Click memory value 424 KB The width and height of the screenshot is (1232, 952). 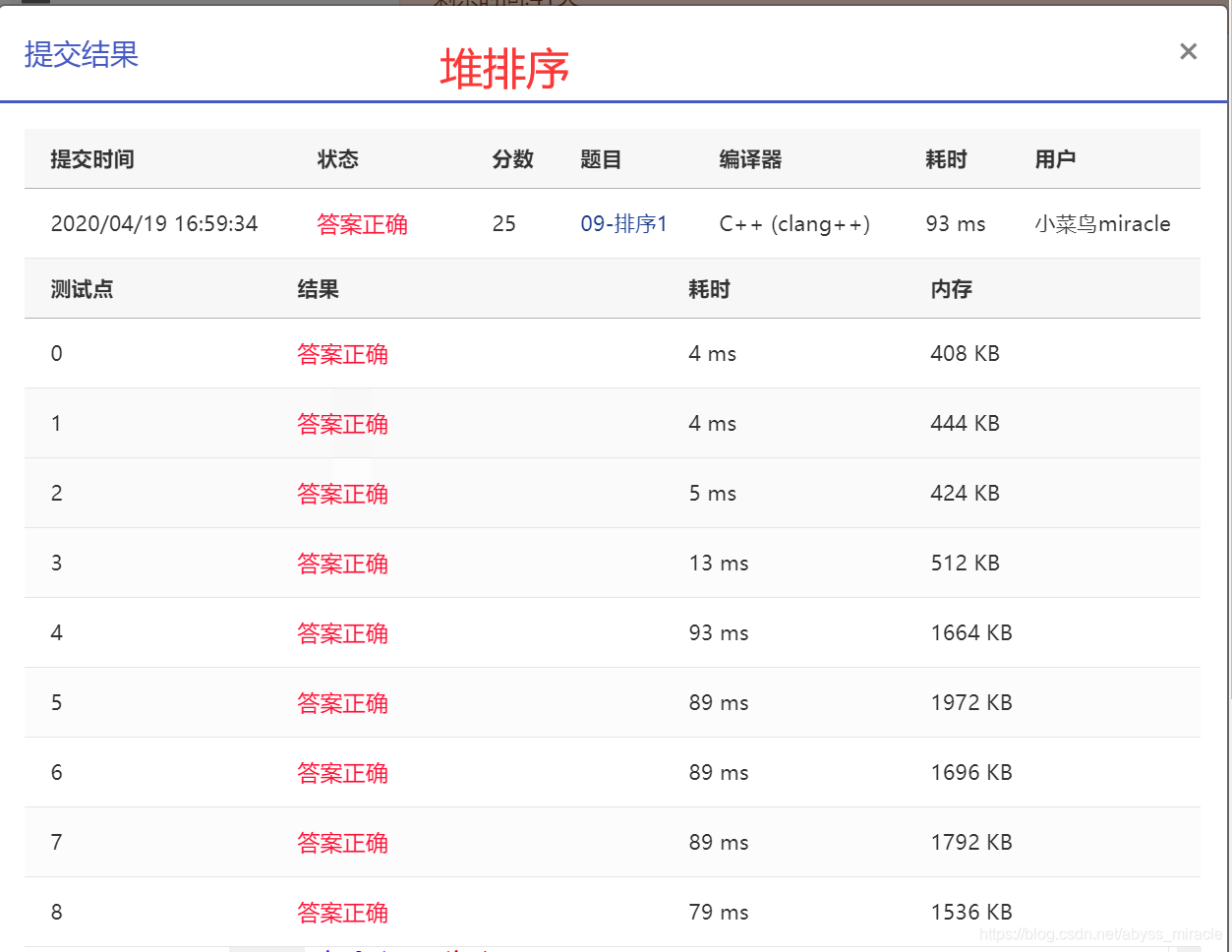pos(965,494)
